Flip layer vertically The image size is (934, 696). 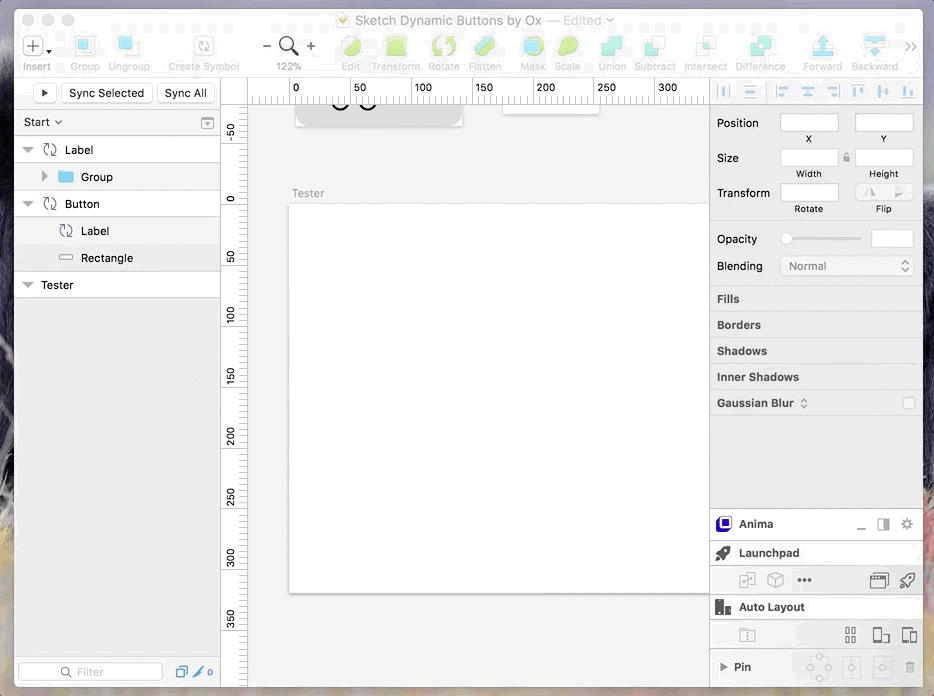pyautogui.click(x=899, y=192)
